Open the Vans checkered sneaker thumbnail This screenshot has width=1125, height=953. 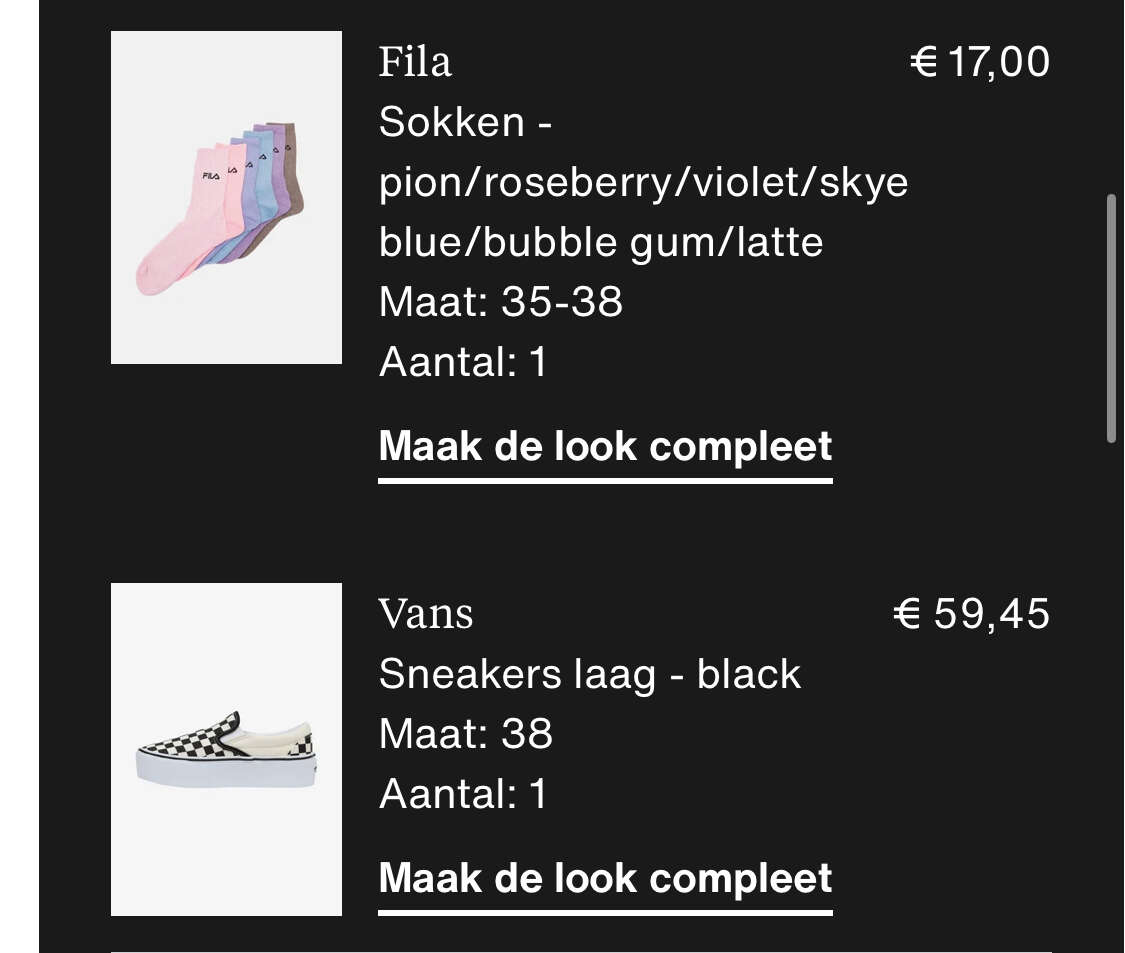click(x=226, y=749)
